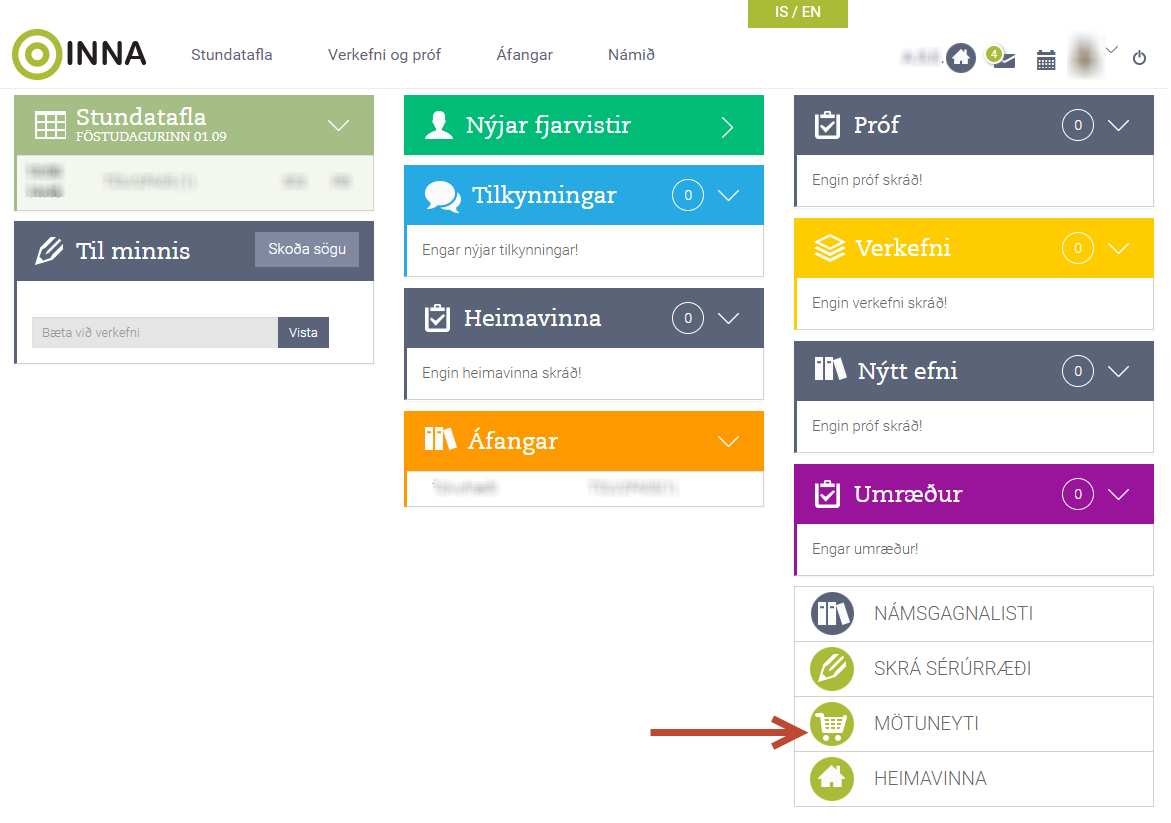Collapse the Stundatafla panel chevron
This screenshot has height=823, width=1171.
[x=338, y=125]
